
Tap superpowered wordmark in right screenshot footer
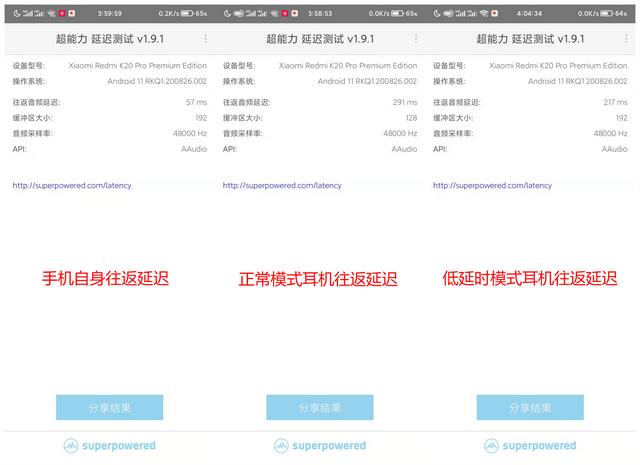[539, 445]
